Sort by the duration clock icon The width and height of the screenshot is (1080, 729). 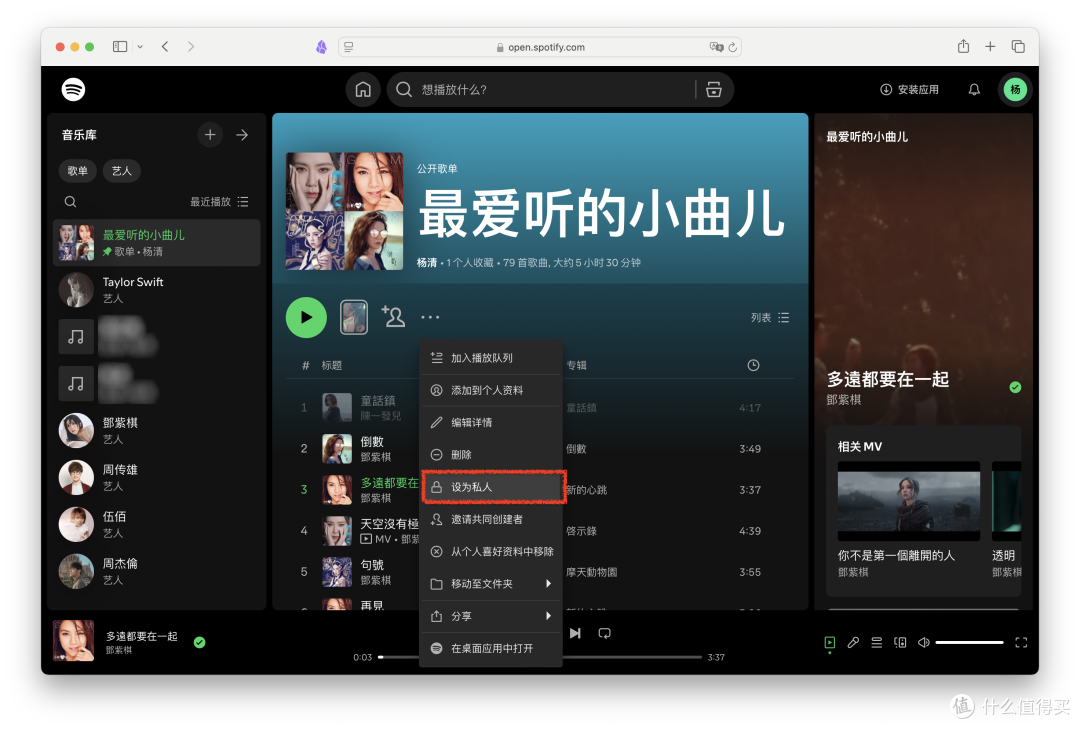(754, 365)
